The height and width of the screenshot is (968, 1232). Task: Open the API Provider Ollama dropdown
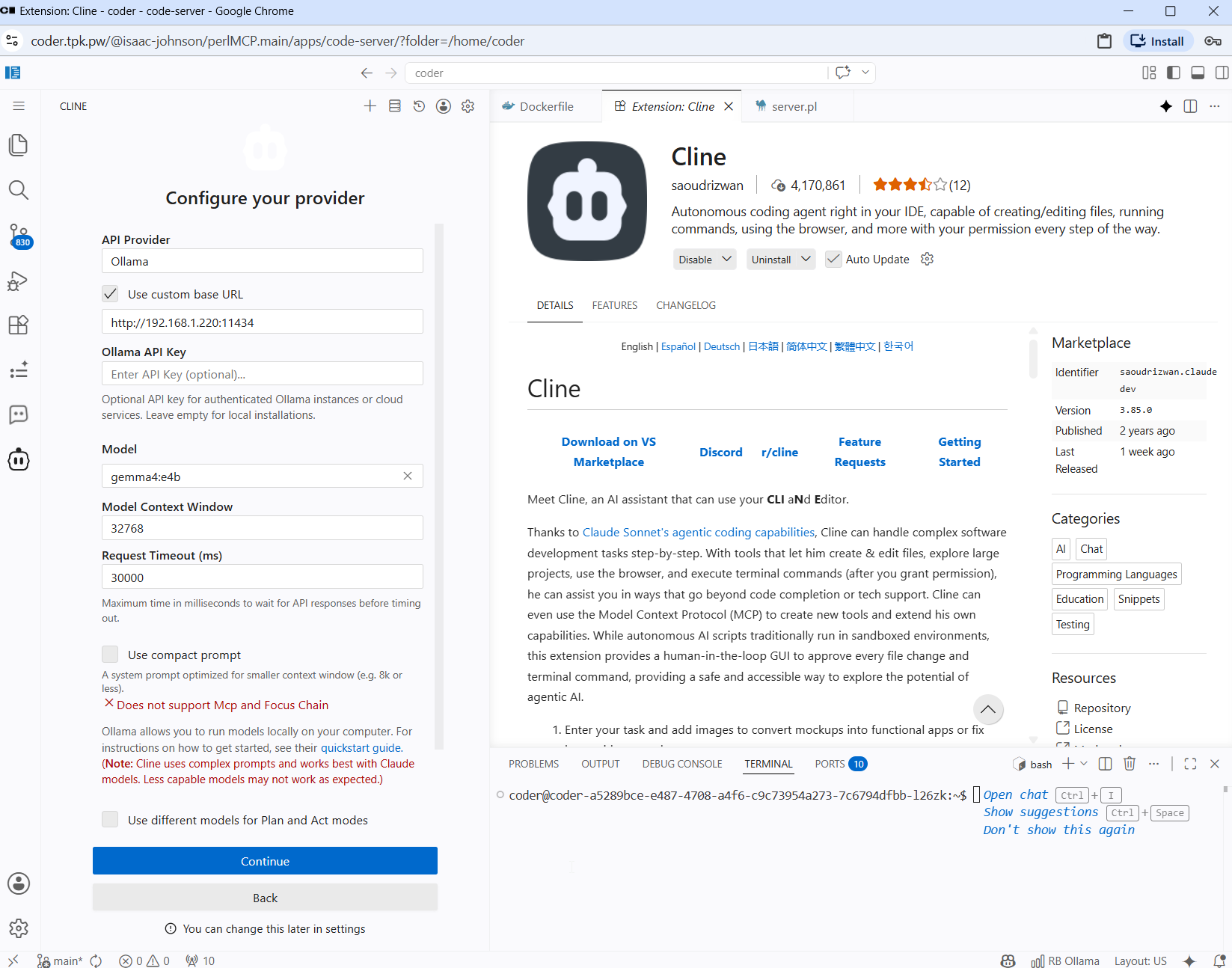point(263,261)
